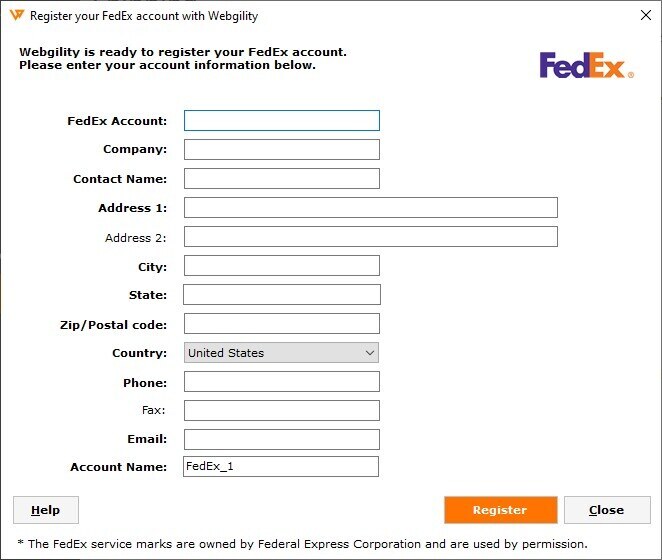662x560 pixels.
Task: Close the FedEx registration dialog via Close button
Action: [x=606, y=510]
